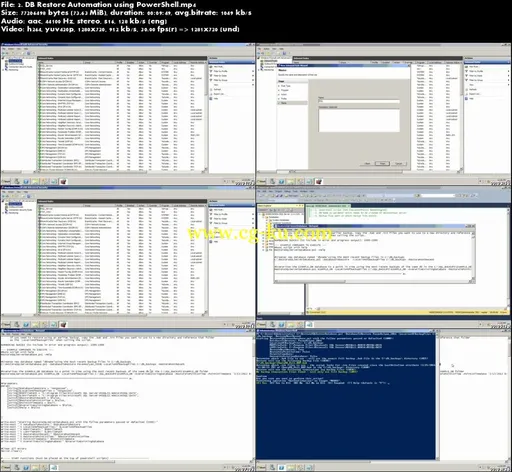
Task: Click Filter by Profile funnel icon in the wizard frame
Action: point(466,71)
